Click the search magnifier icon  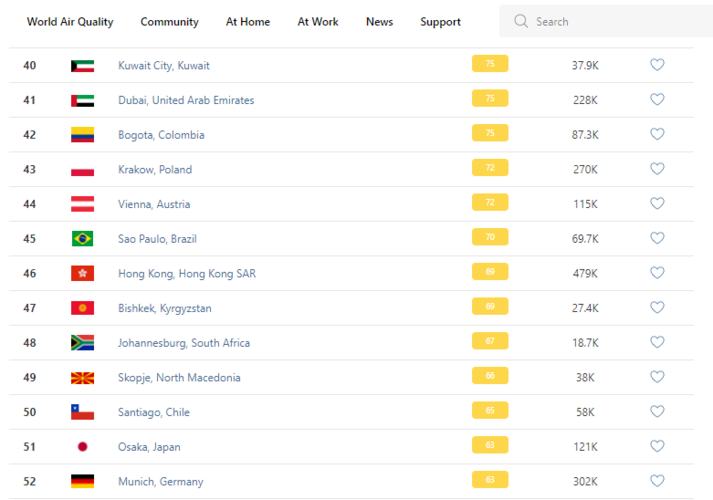520,21
